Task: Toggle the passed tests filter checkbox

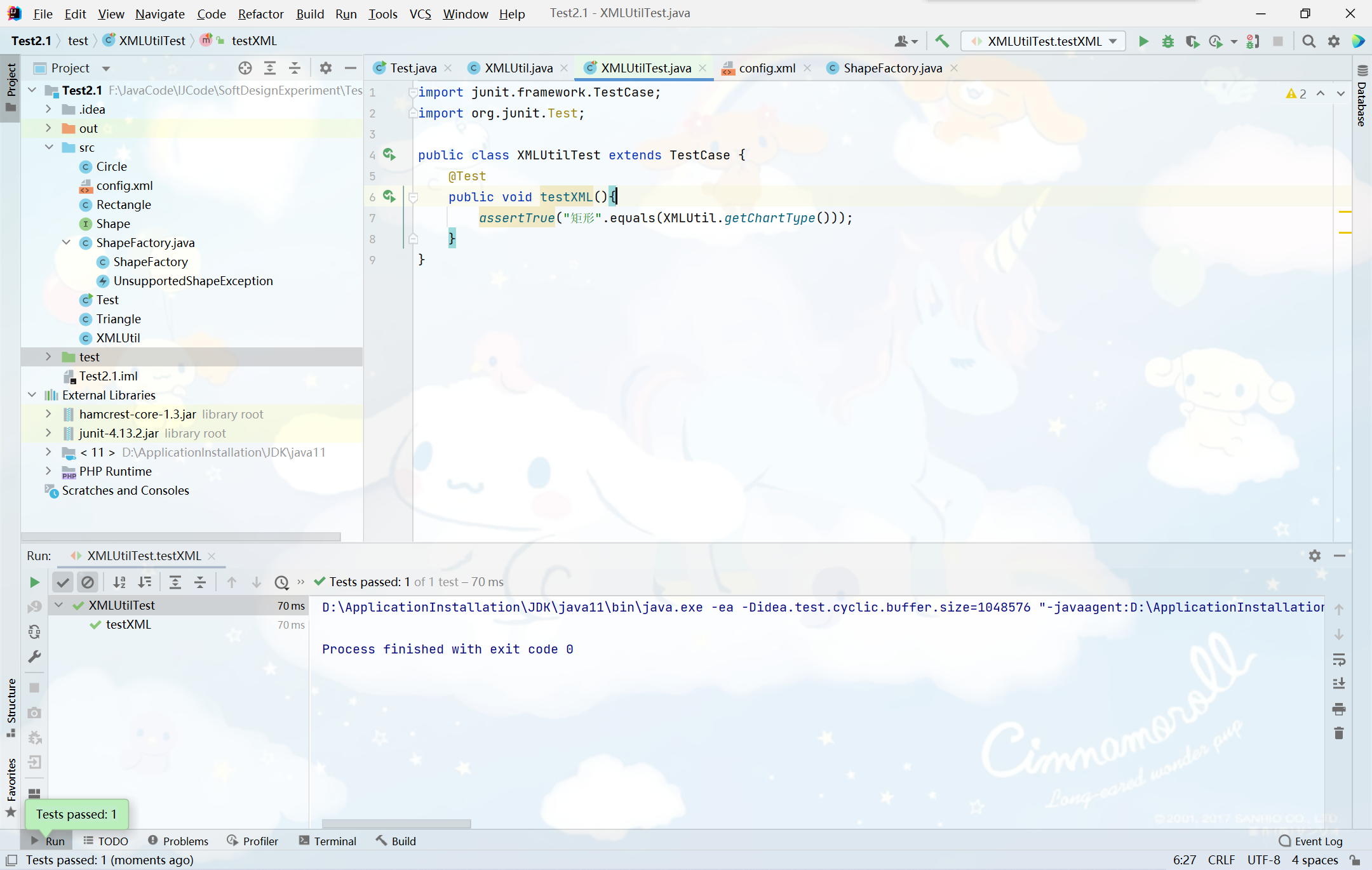Action: tap(62, 581)
